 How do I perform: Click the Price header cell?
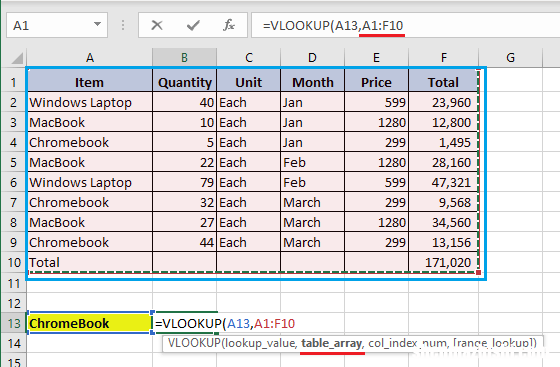(376, 82)
